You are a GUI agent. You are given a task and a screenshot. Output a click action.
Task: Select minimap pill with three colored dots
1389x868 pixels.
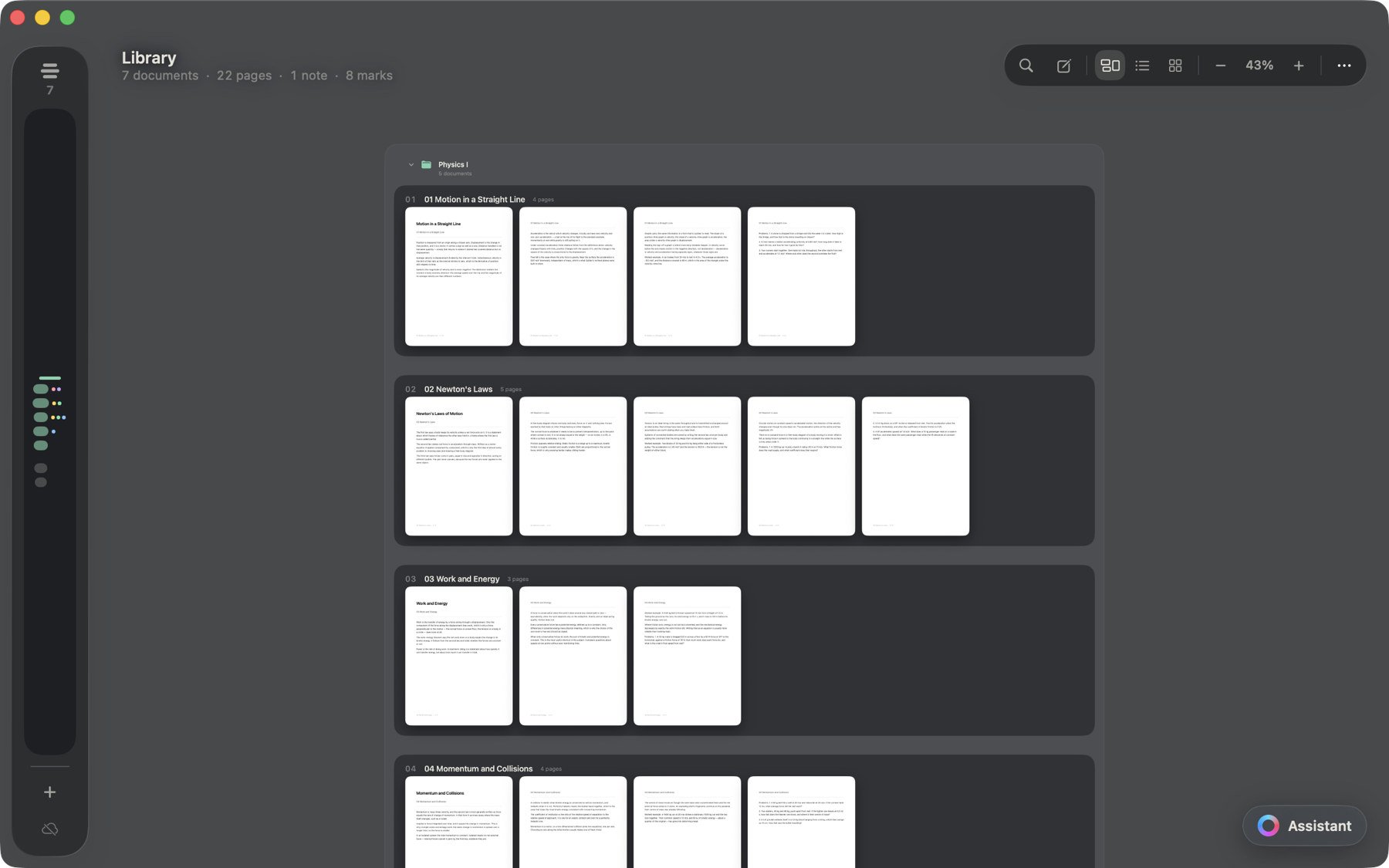pyautogui.click(x=41, y=417)
